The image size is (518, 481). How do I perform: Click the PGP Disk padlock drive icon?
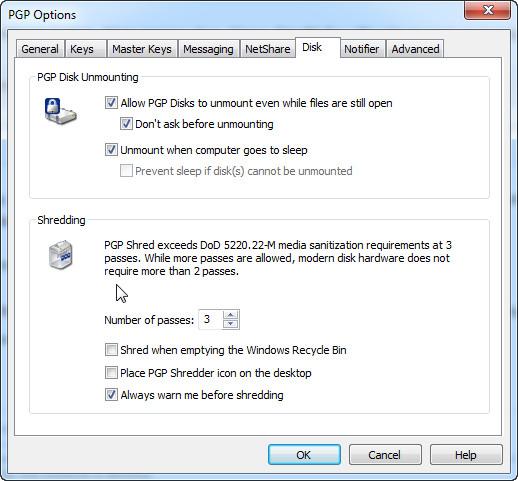tap(60, 111)
